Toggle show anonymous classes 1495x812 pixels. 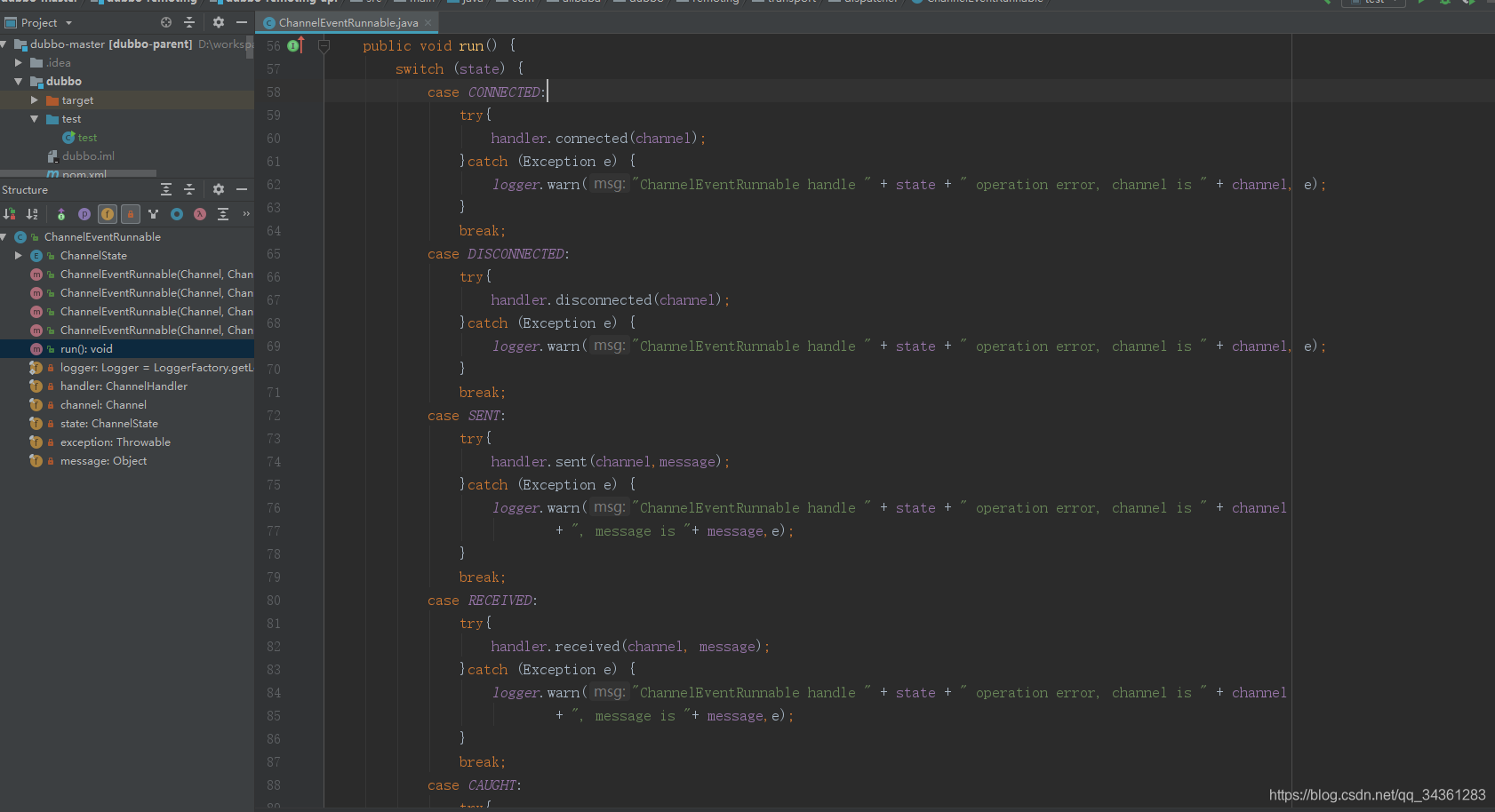coord(177,214)
